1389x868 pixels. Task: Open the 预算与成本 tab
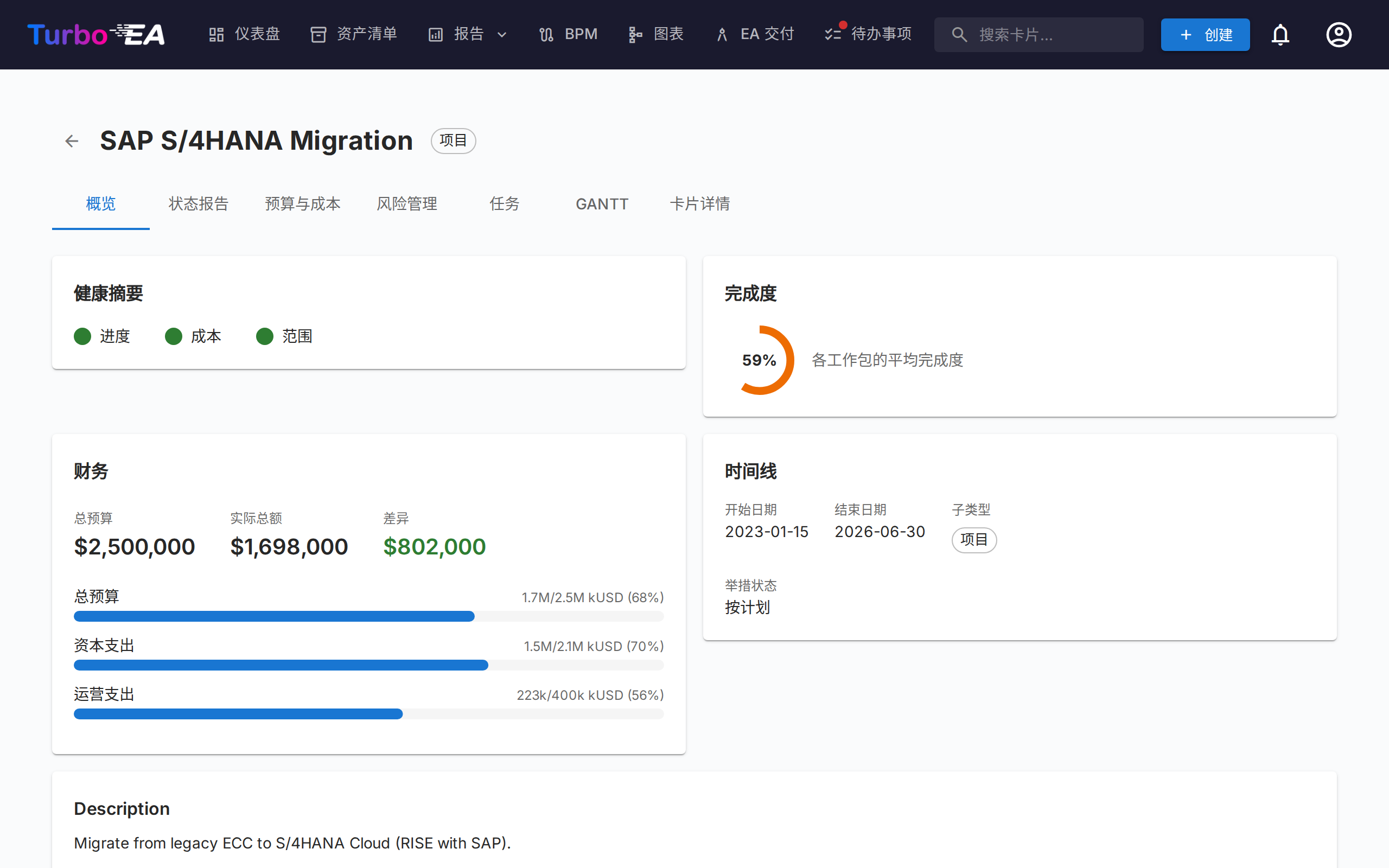click(302, 204)
